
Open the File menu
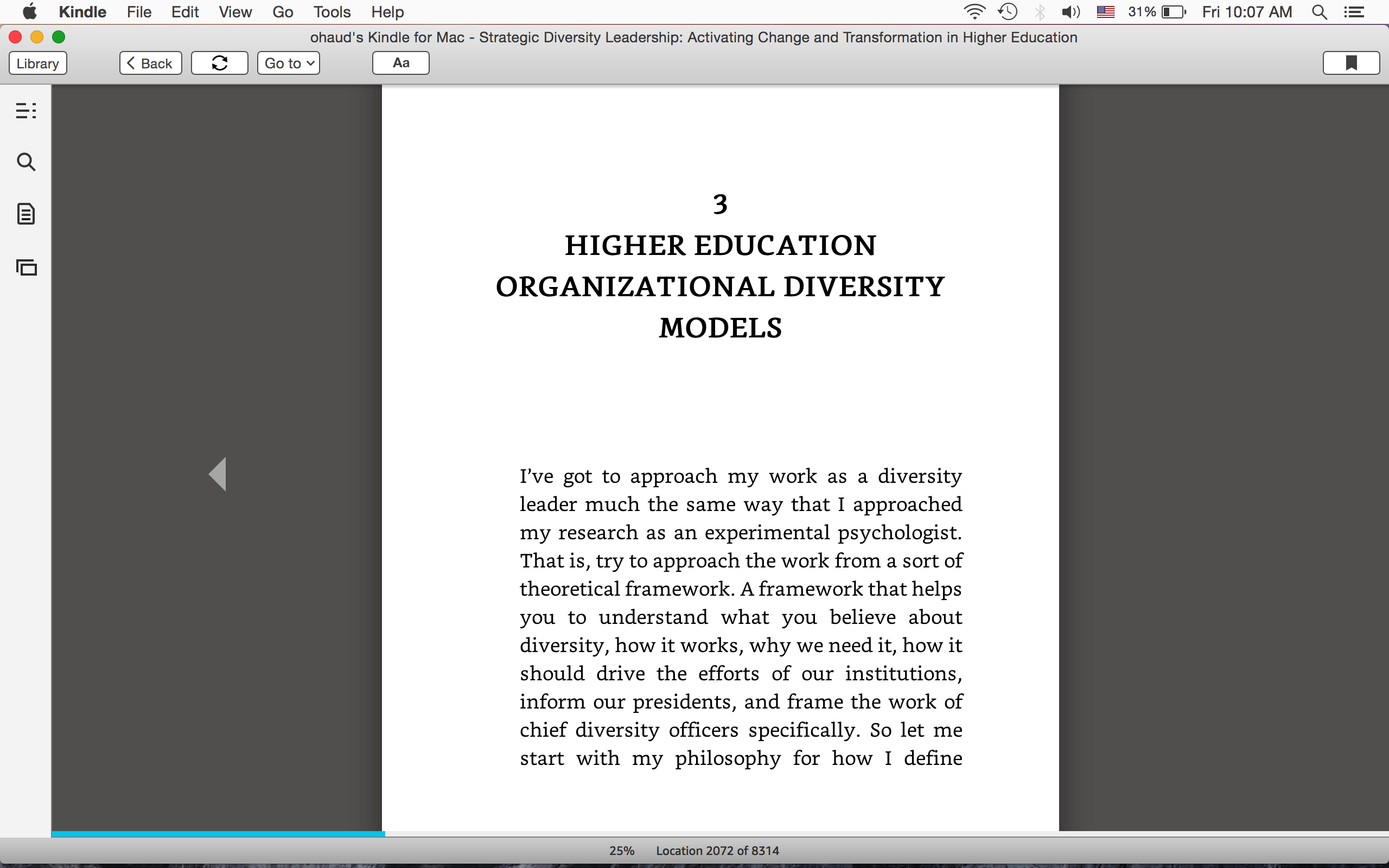(139, 12)
